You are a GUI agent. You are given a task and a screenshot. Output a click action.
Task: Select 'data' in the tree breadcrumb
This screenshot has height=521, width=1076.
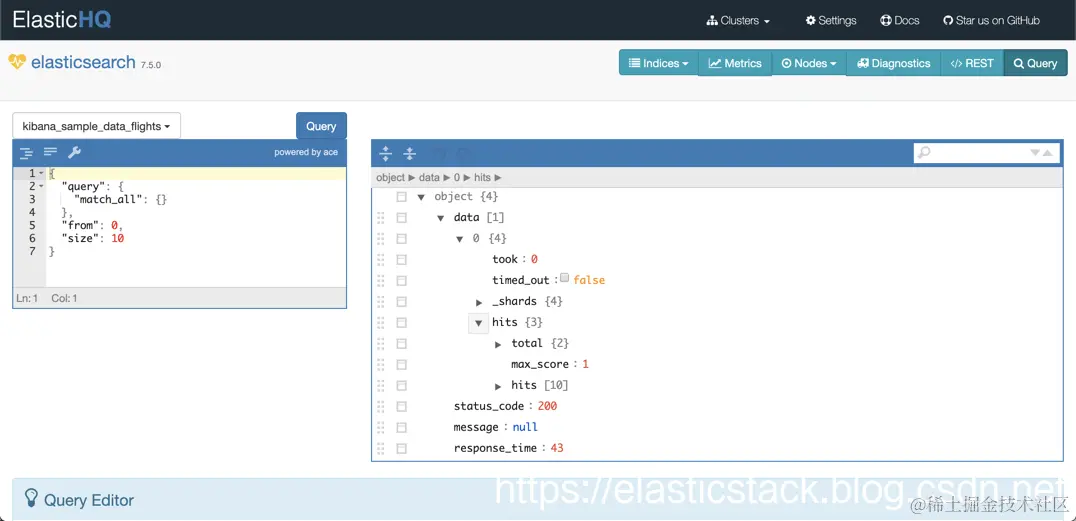coord(429,177)
